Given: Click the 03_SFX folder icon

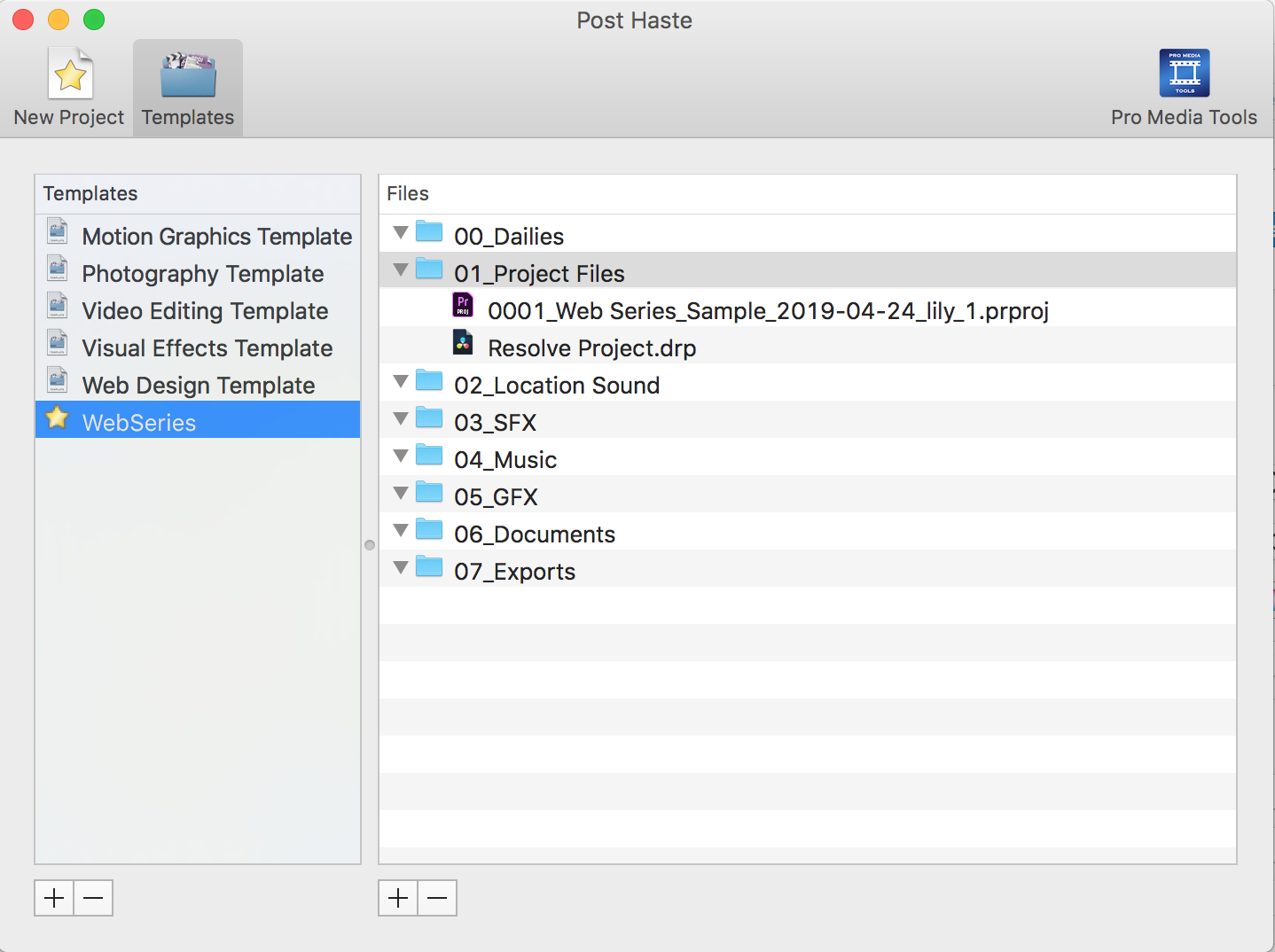Looking at the screenshot, I should click(429, 418).
